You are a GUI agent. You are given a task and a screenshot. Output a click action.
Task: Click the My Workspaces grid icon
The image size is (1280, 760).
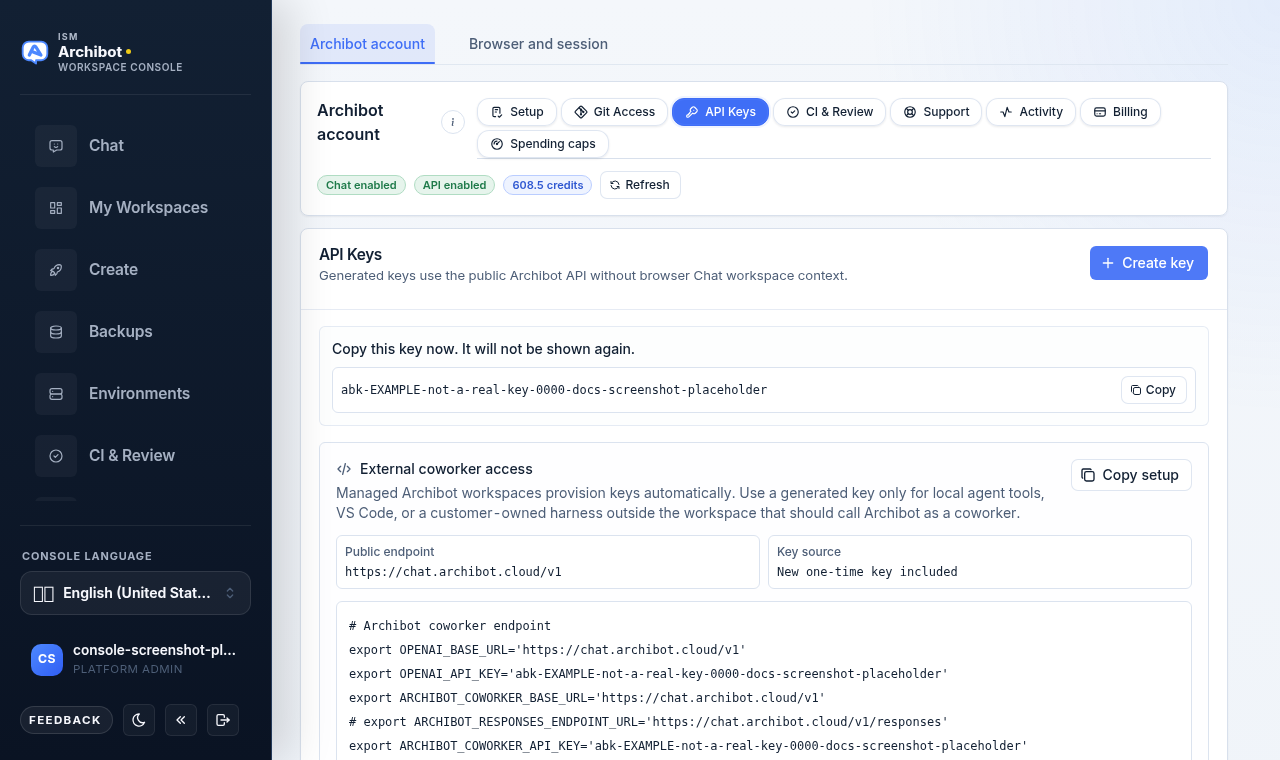tap(56, 208)
